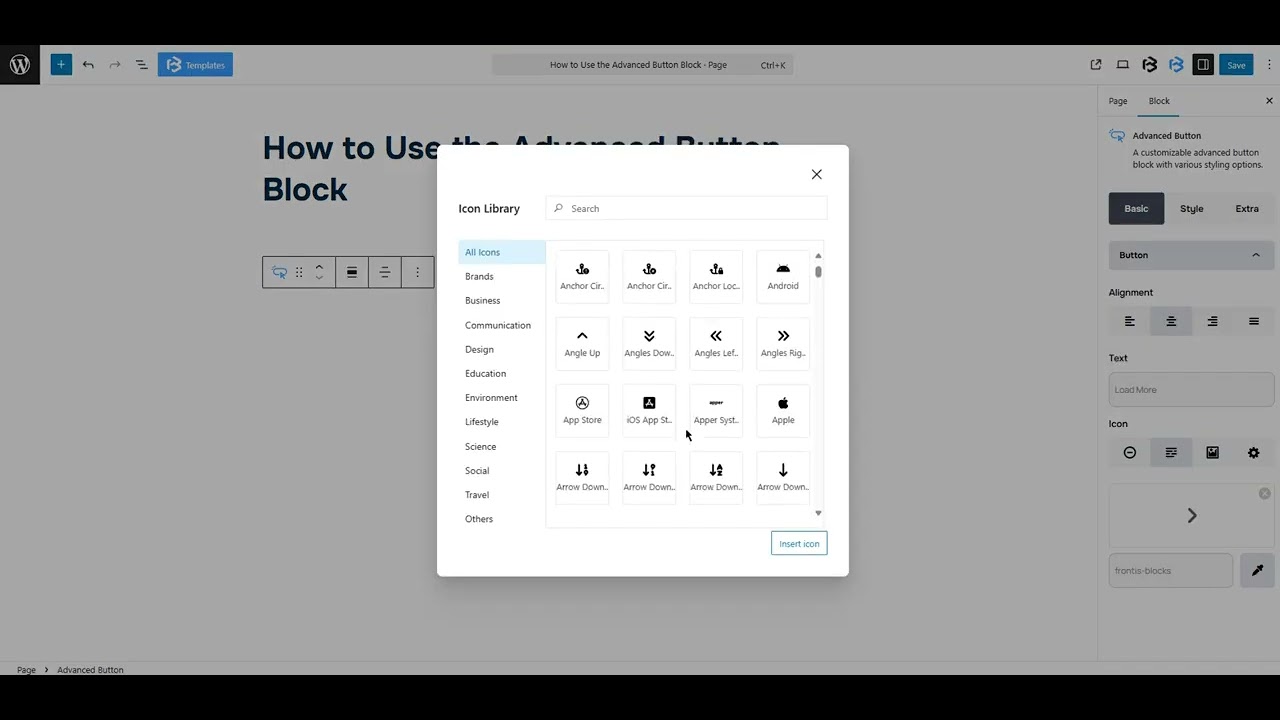Screen dimensions: 1280x720
Task: Collapse the Button settings panel
Action: click(x=1255, y=255)
